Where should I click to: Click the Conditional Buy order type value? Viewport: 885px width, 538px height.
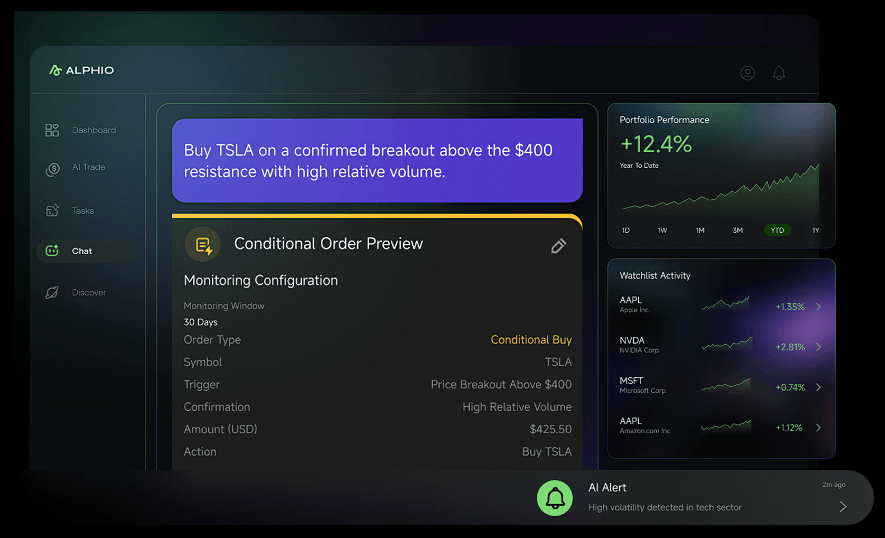point(531,340)
